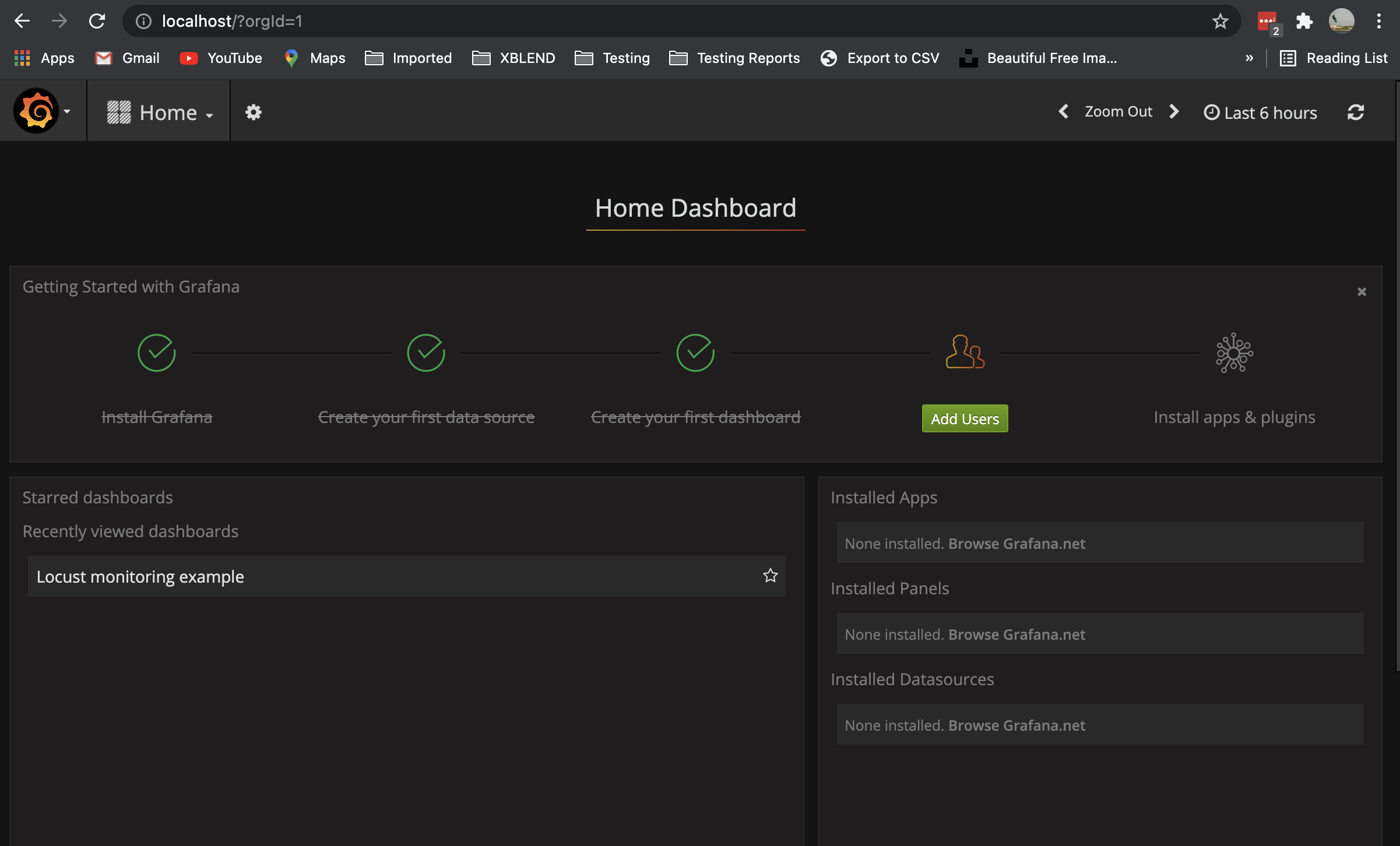1400x846 pixels.
Task: Reload the page with browser reload icon
Action: point(97,21)
